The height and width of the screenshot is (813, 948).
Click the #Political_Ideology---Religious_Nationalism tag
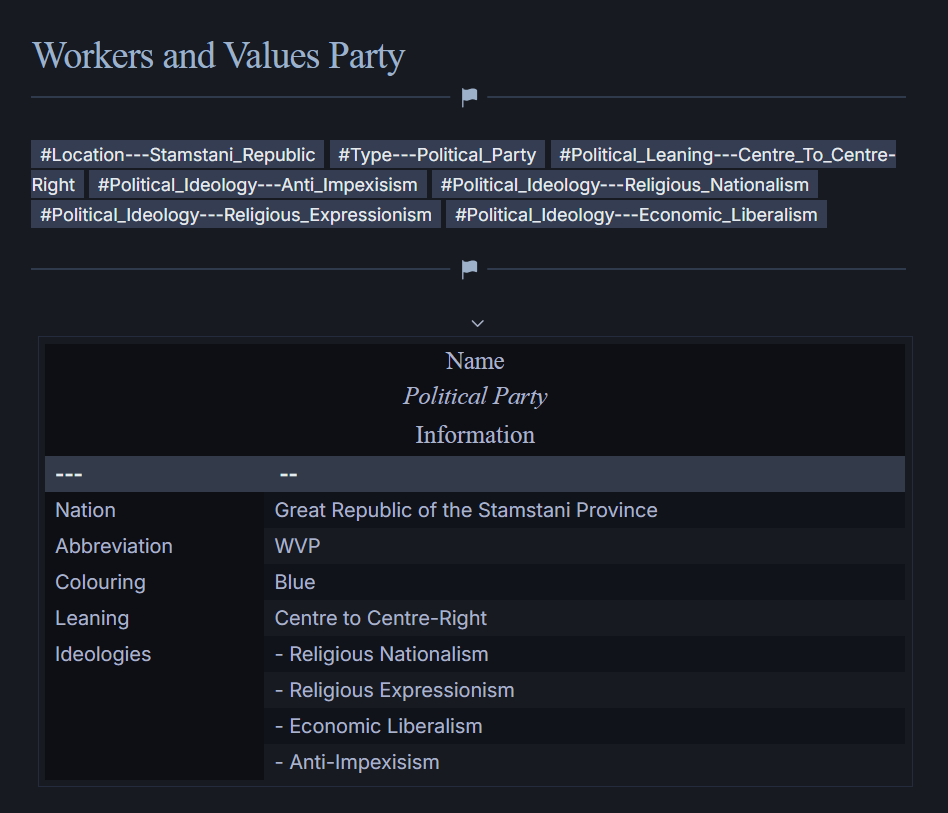tap(624, 185)
